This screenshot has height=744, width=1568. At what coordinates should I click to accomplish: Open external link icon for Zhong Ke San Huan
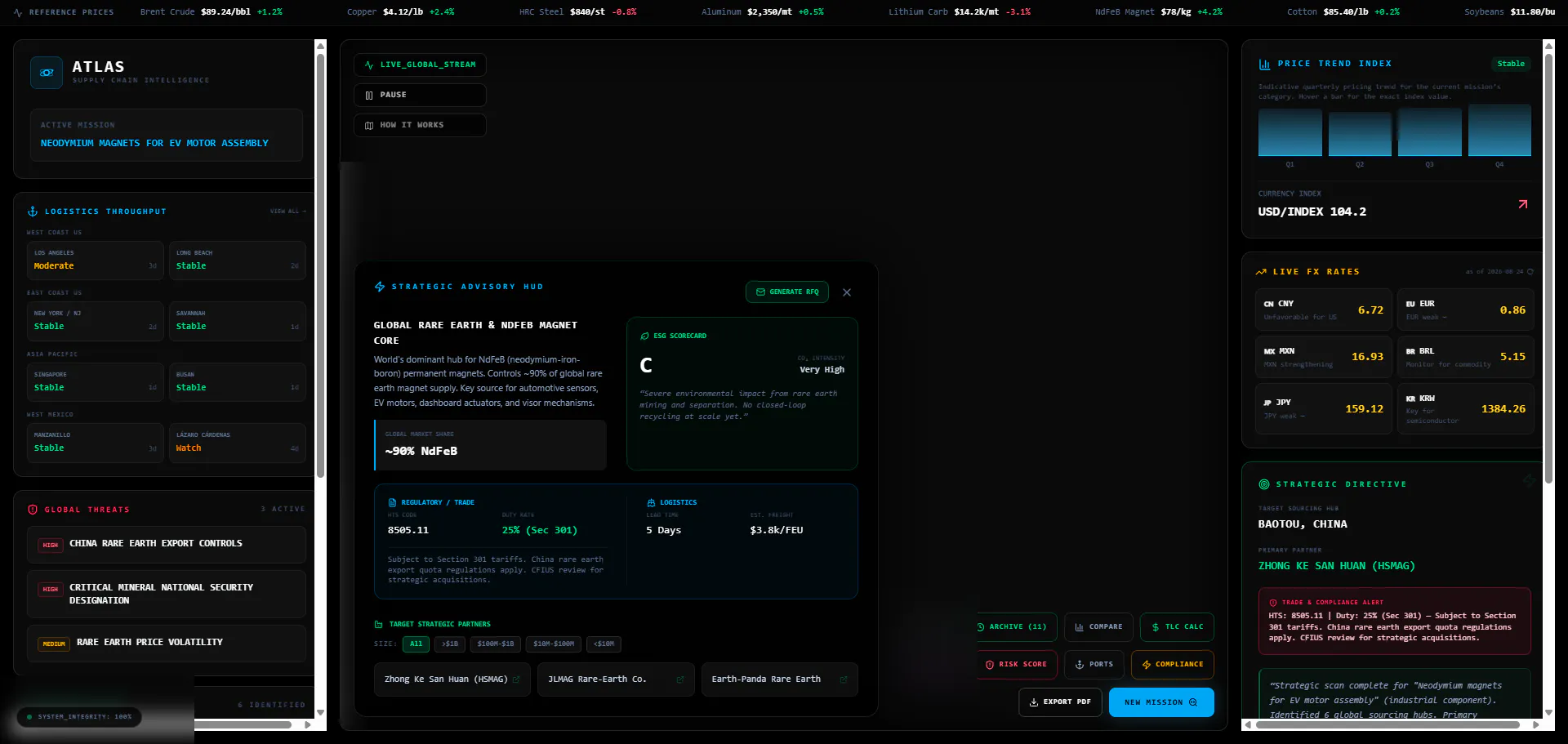click(516, 679)
